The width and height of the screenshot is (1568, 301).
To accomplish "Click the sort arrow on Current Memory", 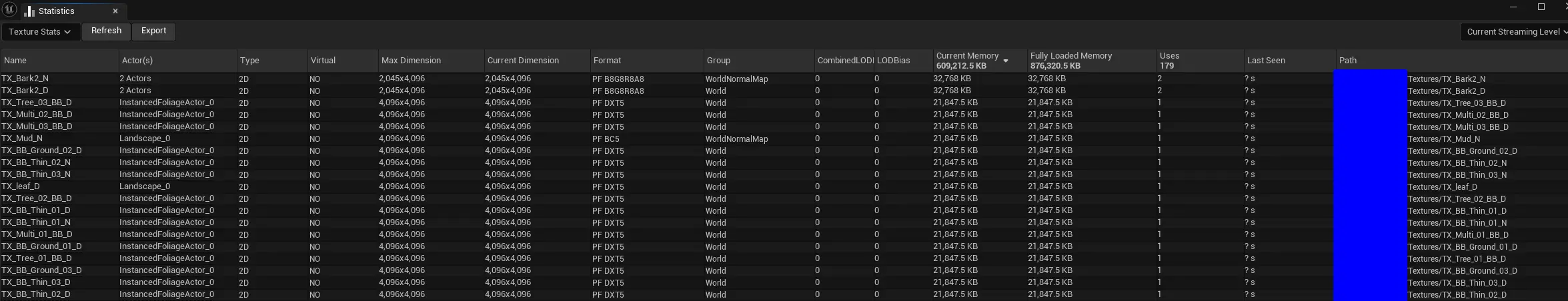I will (1006, 61).
